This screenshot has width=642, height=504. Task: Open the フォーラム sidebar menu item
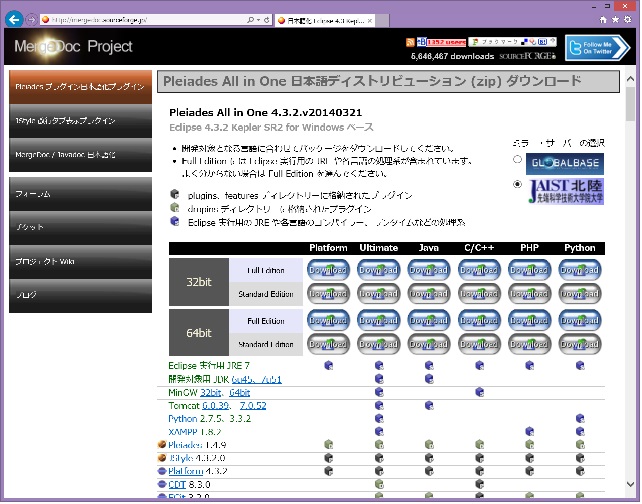(x=80, y=194)
